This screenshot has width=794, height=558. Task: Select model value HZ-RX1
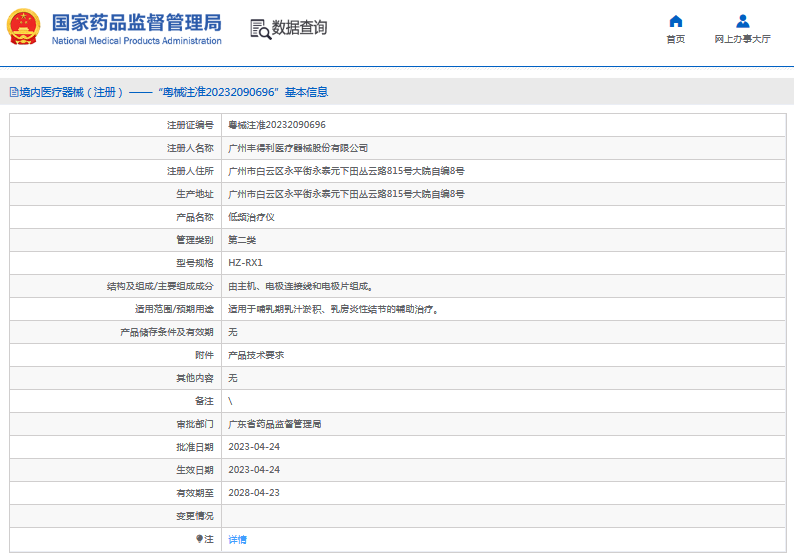coord(245,263)
